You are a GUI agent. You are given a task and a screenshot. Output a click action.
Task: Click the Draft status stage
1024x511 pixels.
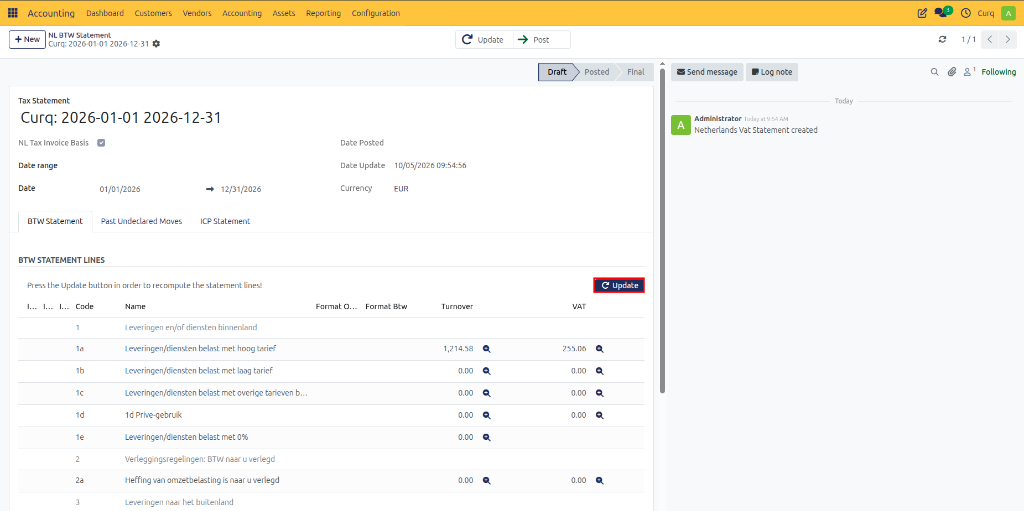tap(556, 72)
